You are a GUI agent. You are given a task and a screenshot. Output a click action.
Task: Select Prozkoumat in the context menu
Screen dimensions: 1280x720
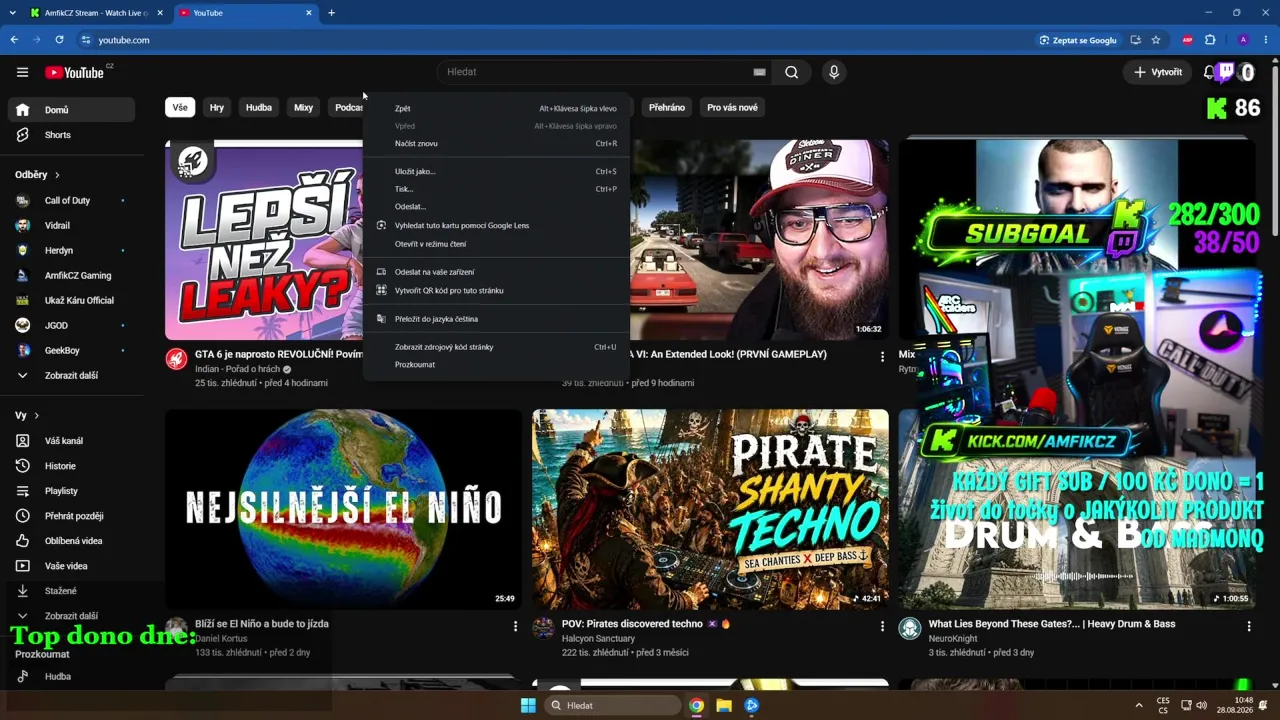coord(497,364)
